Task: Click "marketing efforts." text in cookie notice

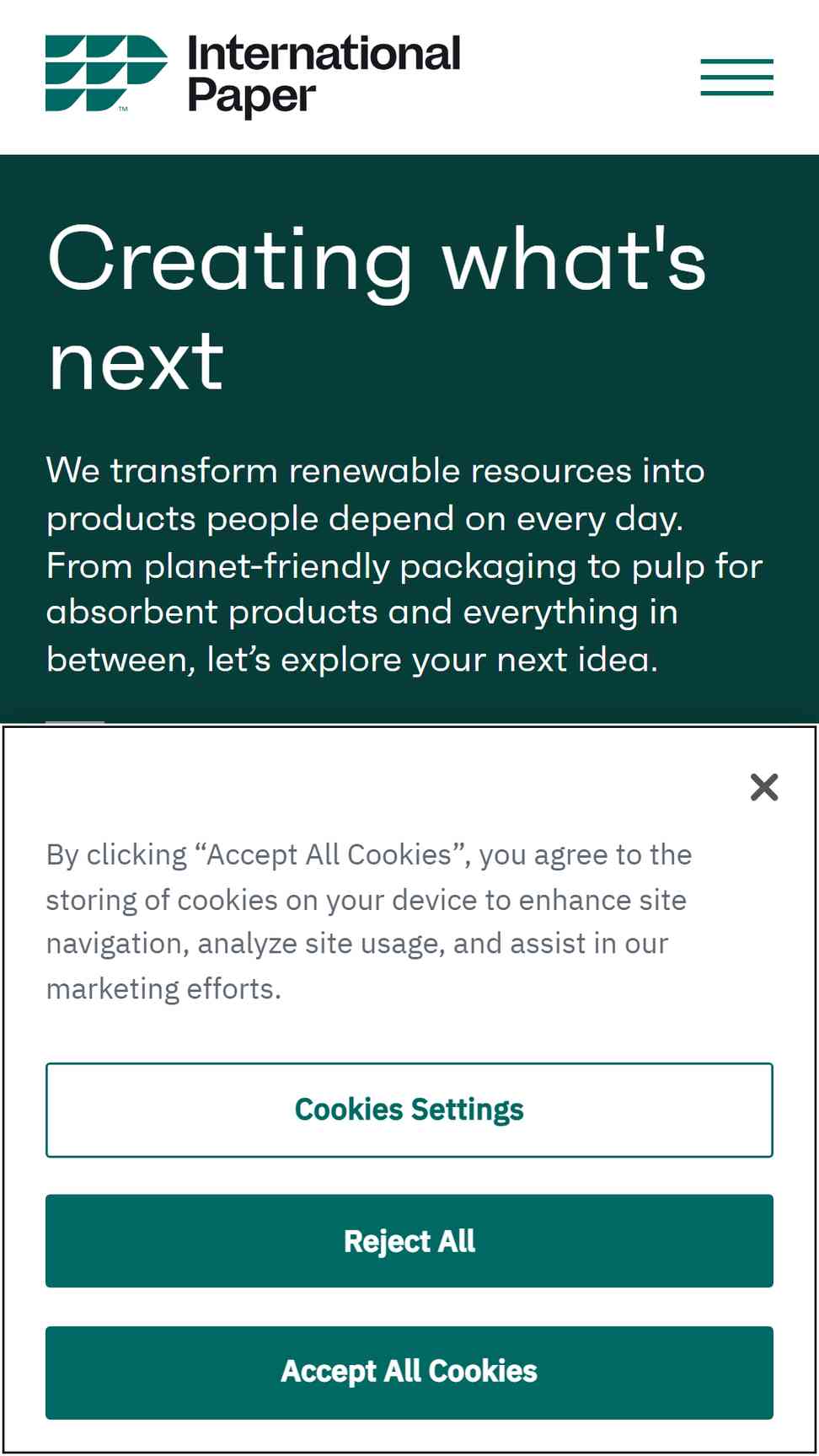Action: pyautogui.click(x=163, y=988)
